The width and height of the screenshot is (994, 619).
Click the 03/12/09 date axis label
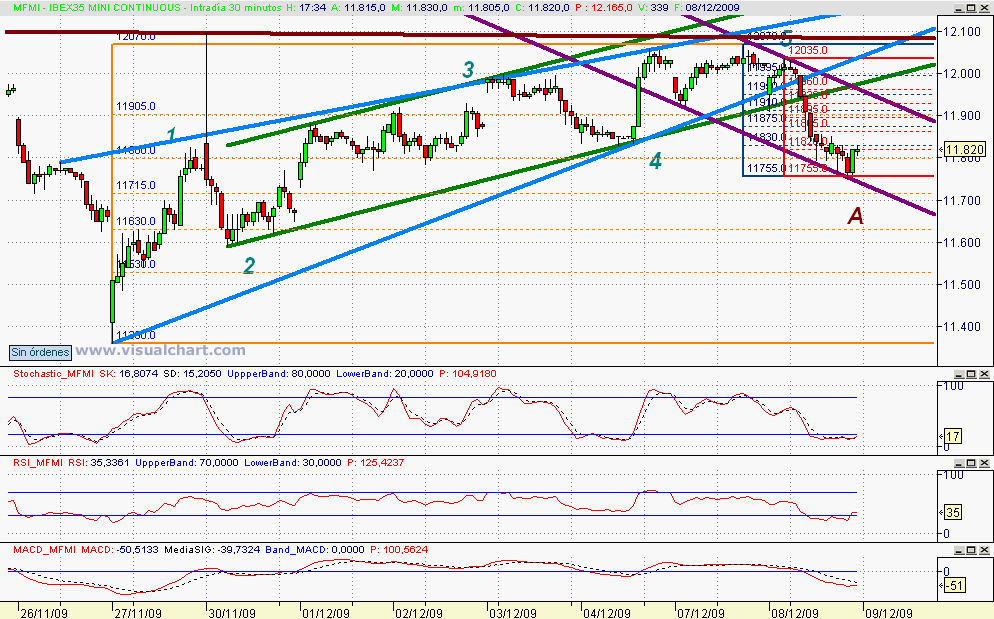click(513, 613)
